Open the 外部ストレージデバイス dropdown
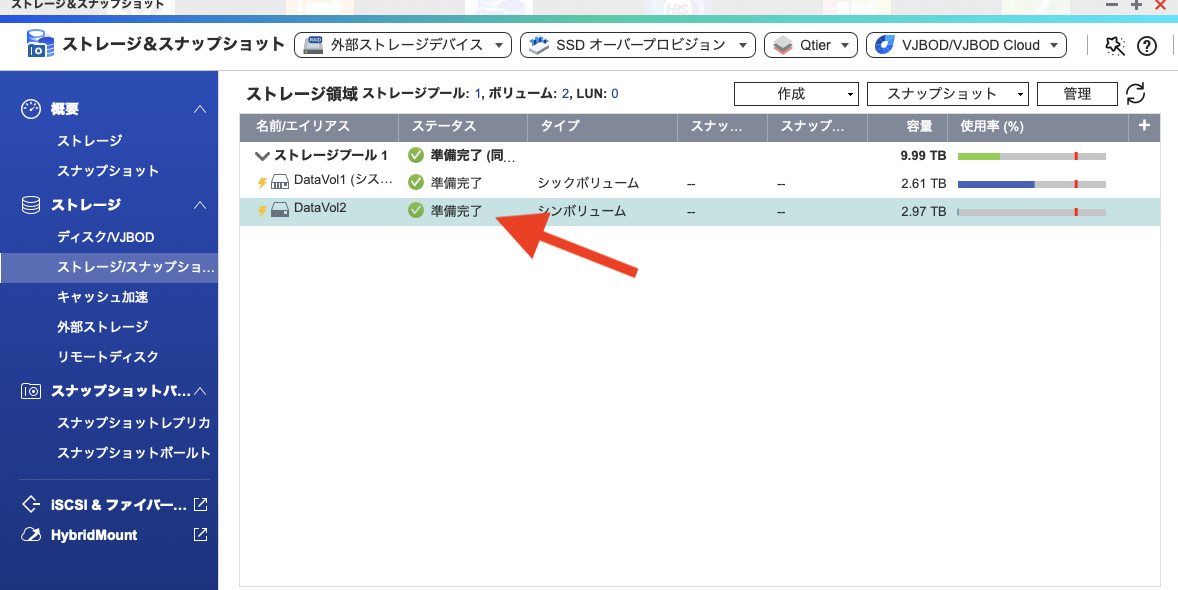 point(403,45)
